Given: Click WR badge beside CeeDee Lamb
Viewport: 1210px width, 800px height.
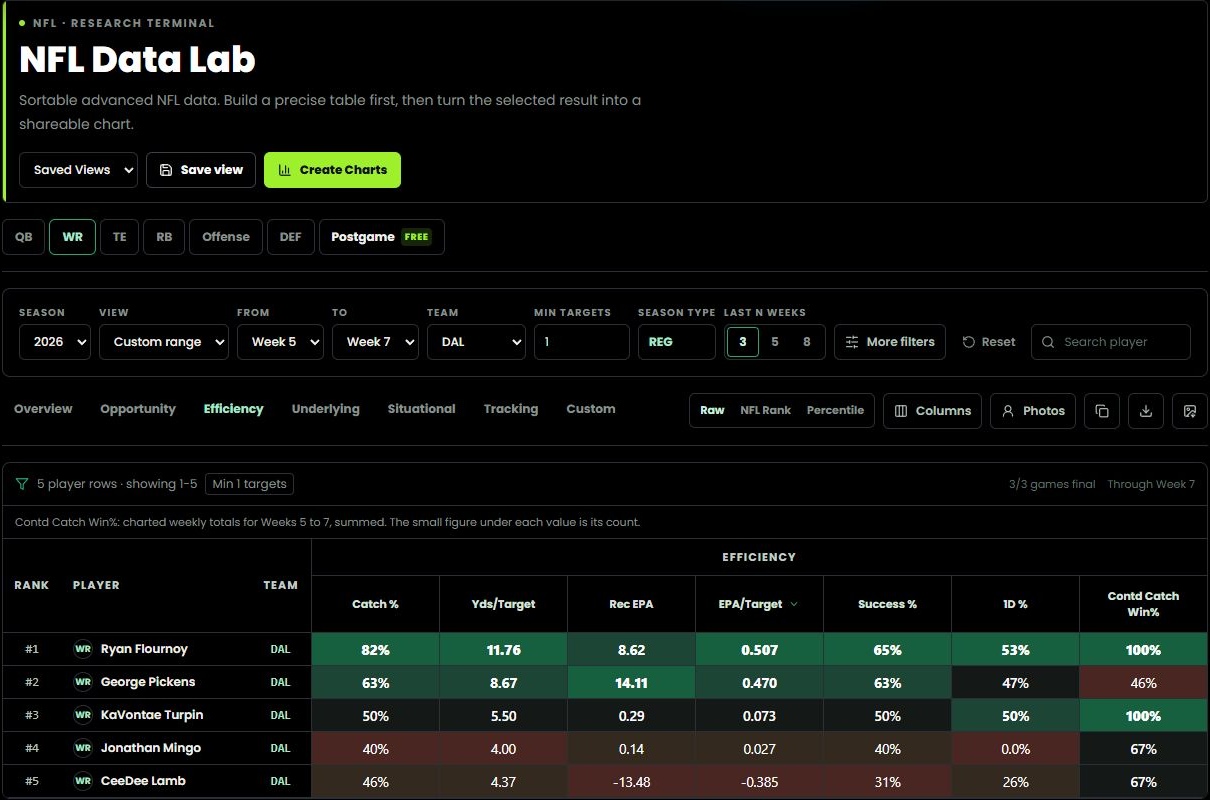Looking at the screenshot, I should [82, 781].
